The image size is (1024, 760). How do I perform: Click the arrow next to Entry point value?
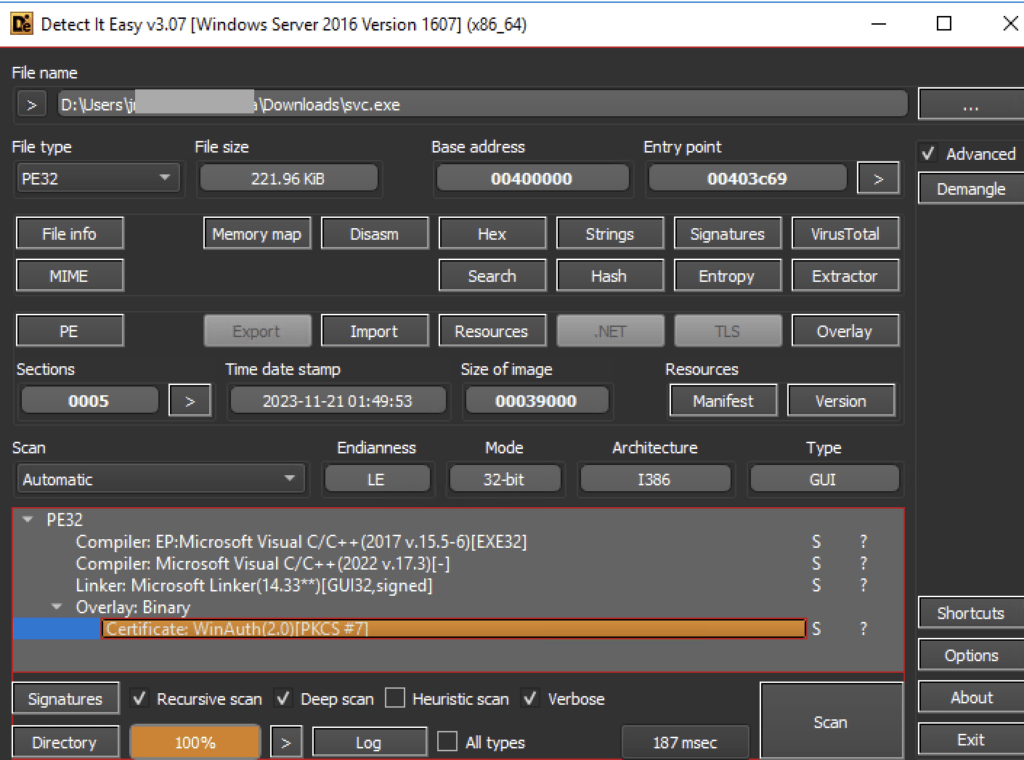[878, 178]
